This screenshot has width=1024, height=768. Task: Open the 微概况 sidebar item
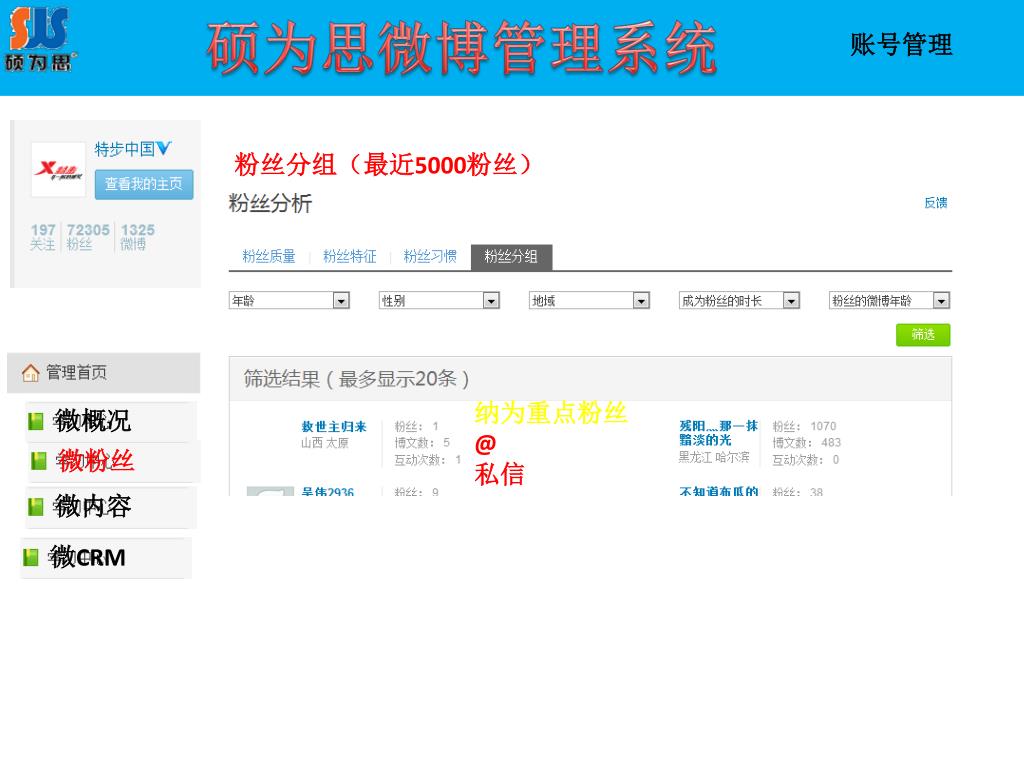click(x=111, y=421)
